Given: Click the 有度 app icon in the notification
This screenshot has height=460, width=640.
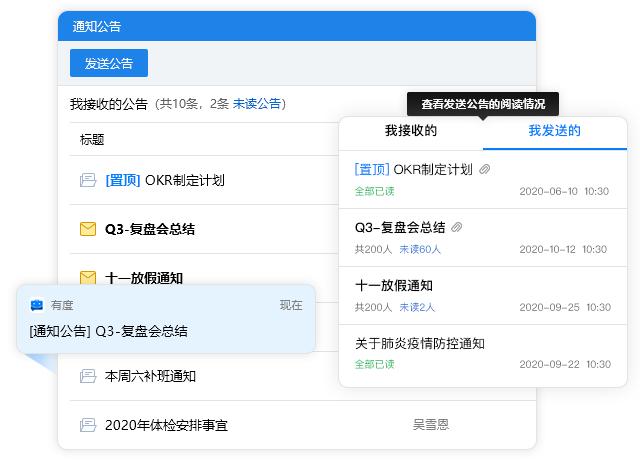Looking at the screenshot, I should click(37, 305).
